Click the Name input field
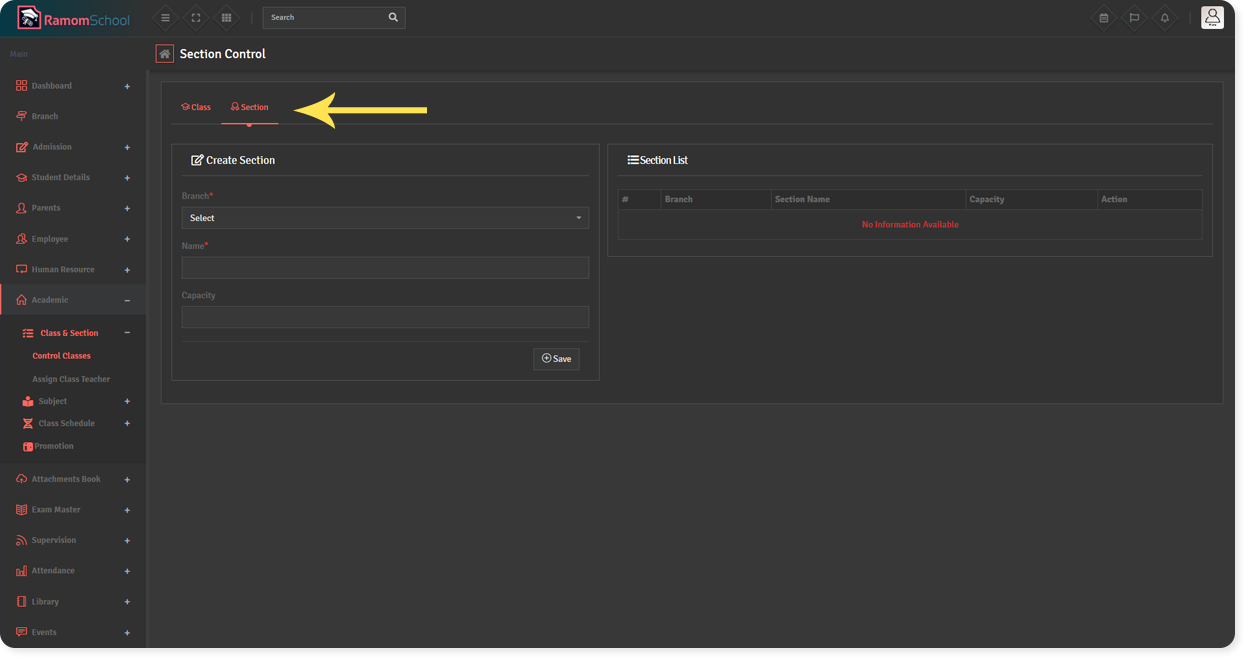 pyautogui.click(x=385, y=268)
